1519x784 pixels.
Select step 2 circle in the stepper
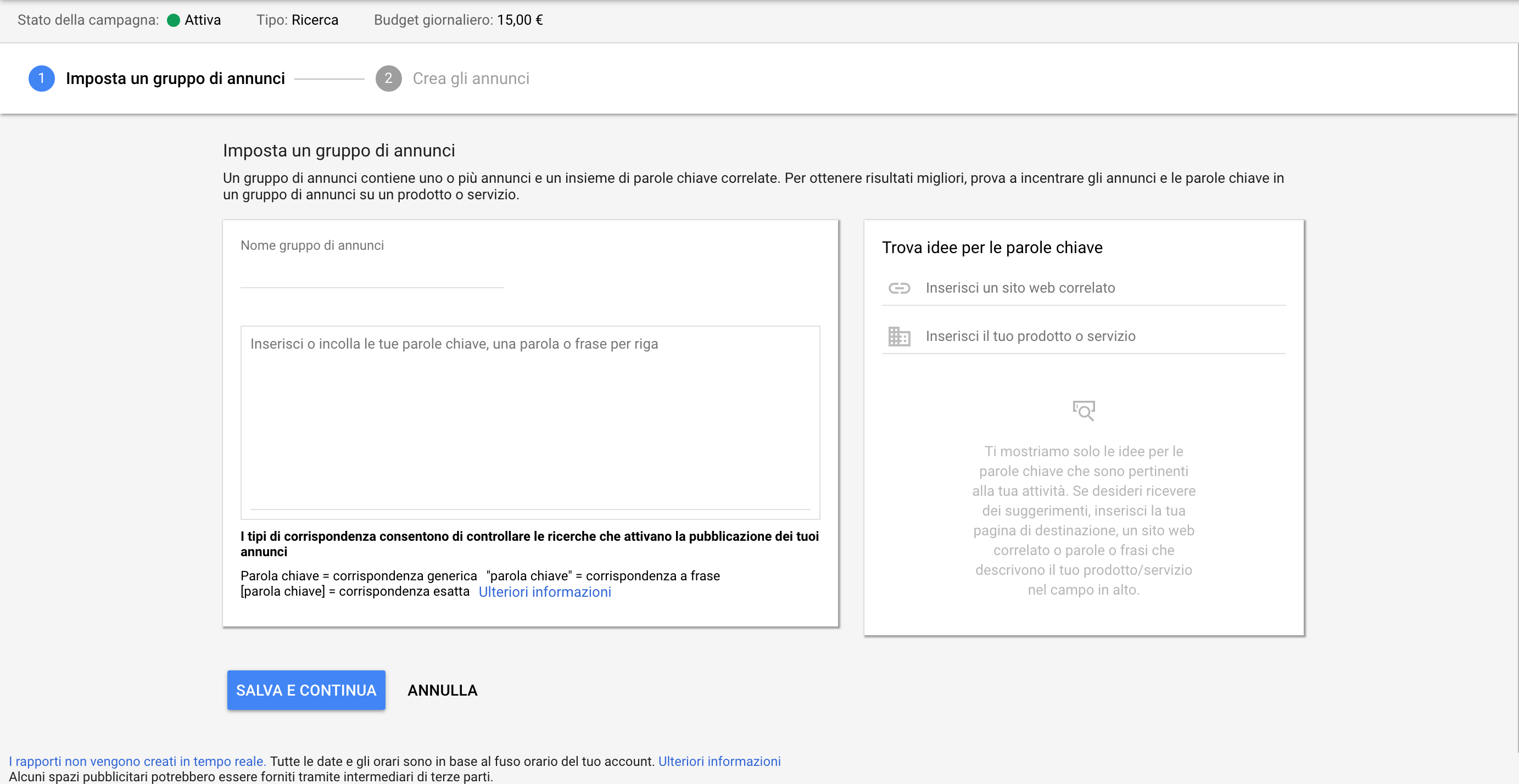click(x=389, y=79)
